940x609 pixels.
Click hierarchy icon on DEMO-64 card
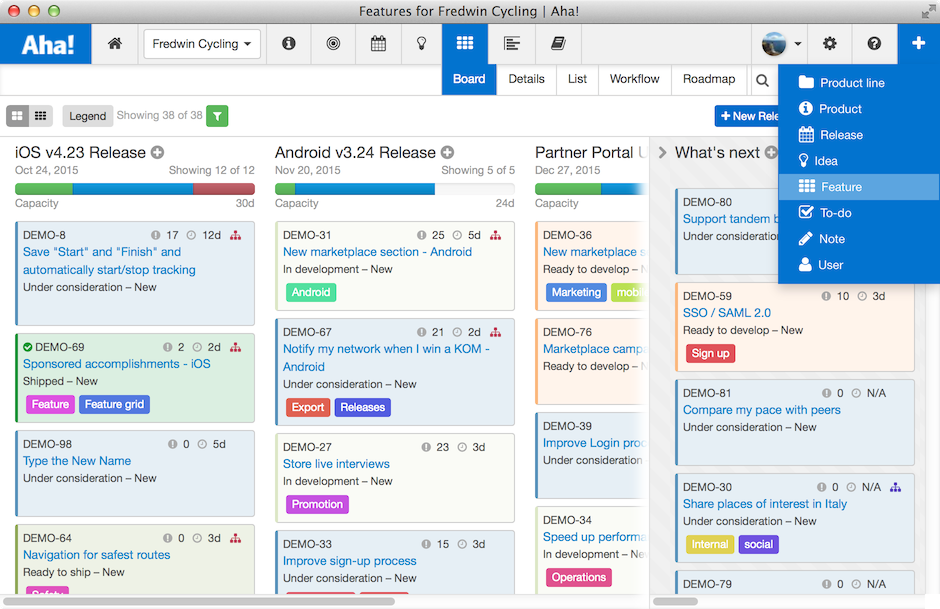pyautogui.click(x=236, y=538)
